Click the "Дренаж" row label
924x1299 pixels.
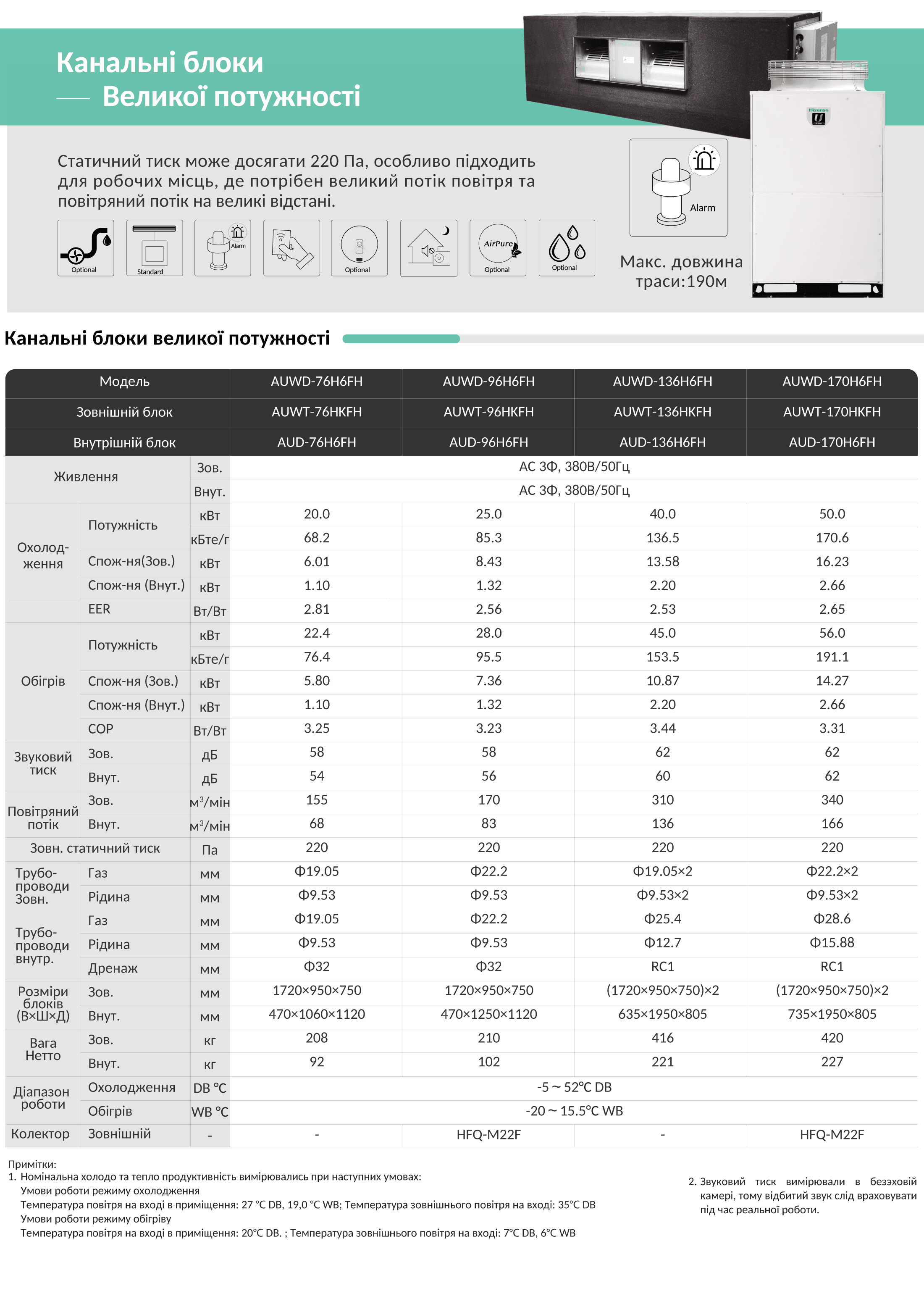point(113,968)
